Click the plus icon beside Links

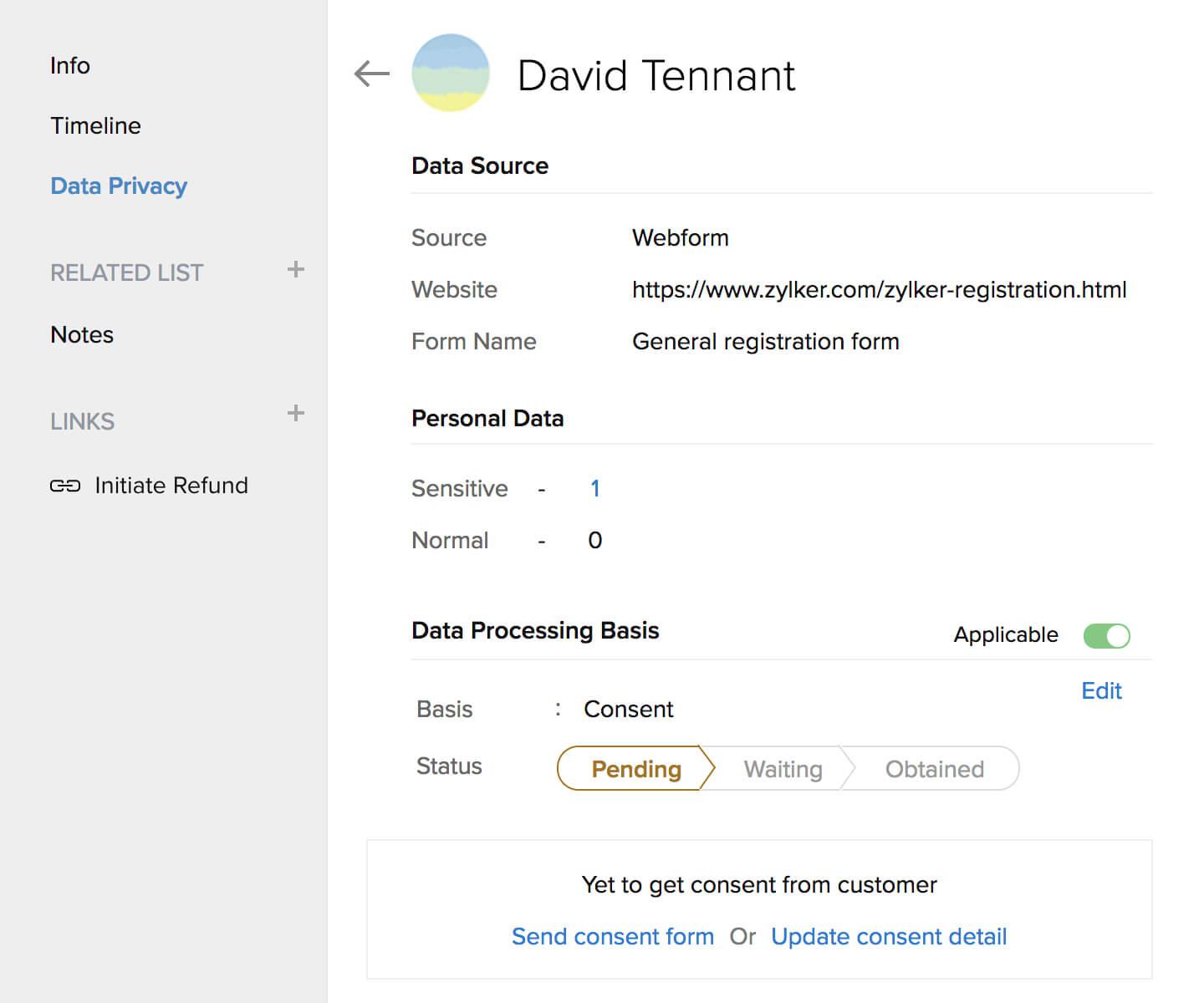pos(295,414)
